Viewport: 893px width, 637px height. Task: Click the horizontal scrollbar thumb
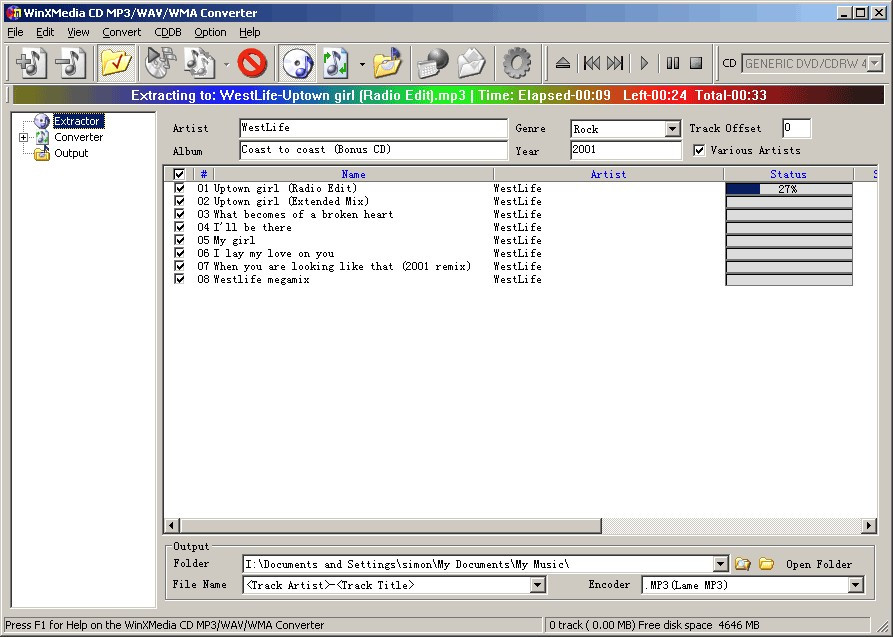[390, 525]
